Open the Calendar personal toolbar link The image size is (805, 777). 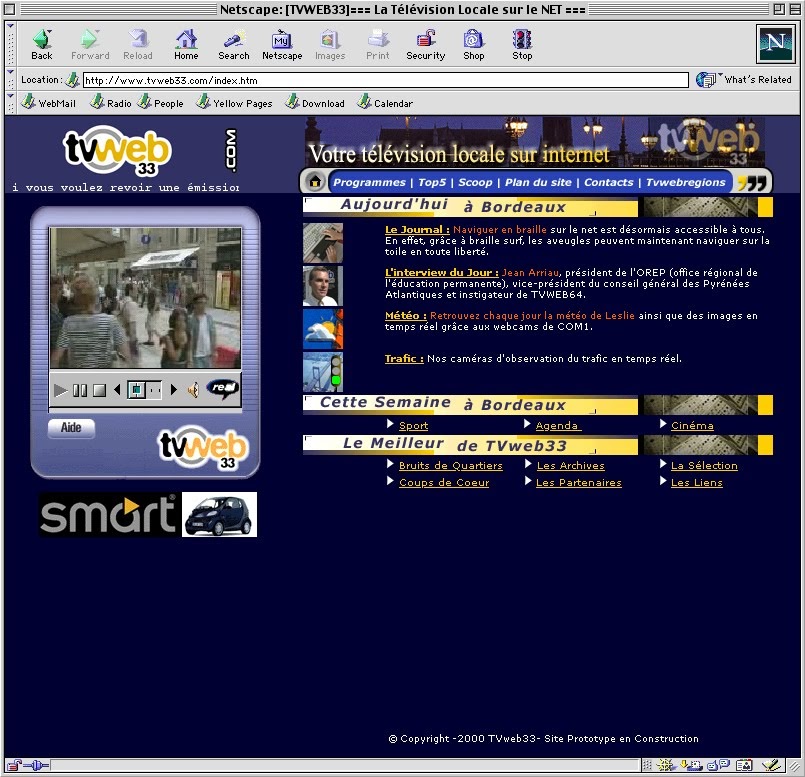click(x=385, y=103)
